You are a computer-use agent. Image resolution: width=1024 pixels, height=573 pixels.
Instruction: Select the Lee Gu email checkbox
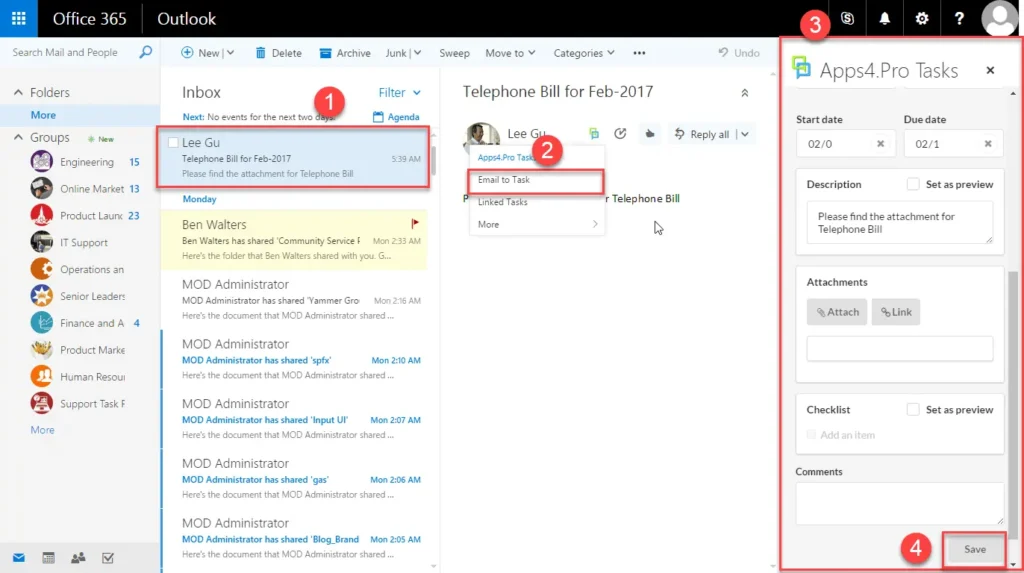click(x=173, y=143)
